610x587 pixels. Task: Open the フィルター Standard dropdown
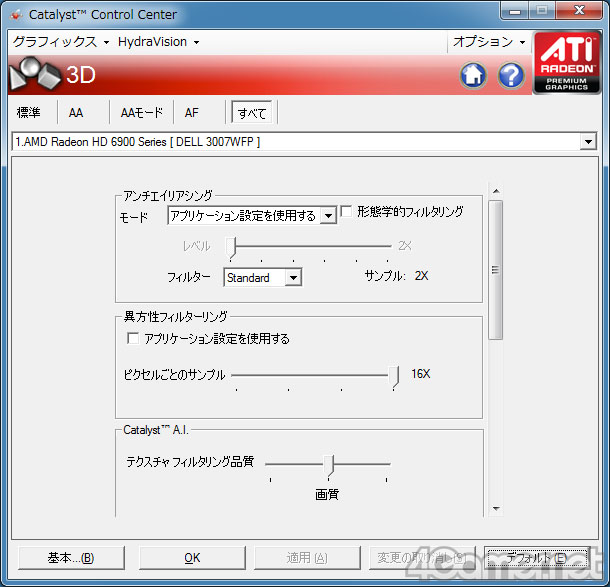coord(294,278)
